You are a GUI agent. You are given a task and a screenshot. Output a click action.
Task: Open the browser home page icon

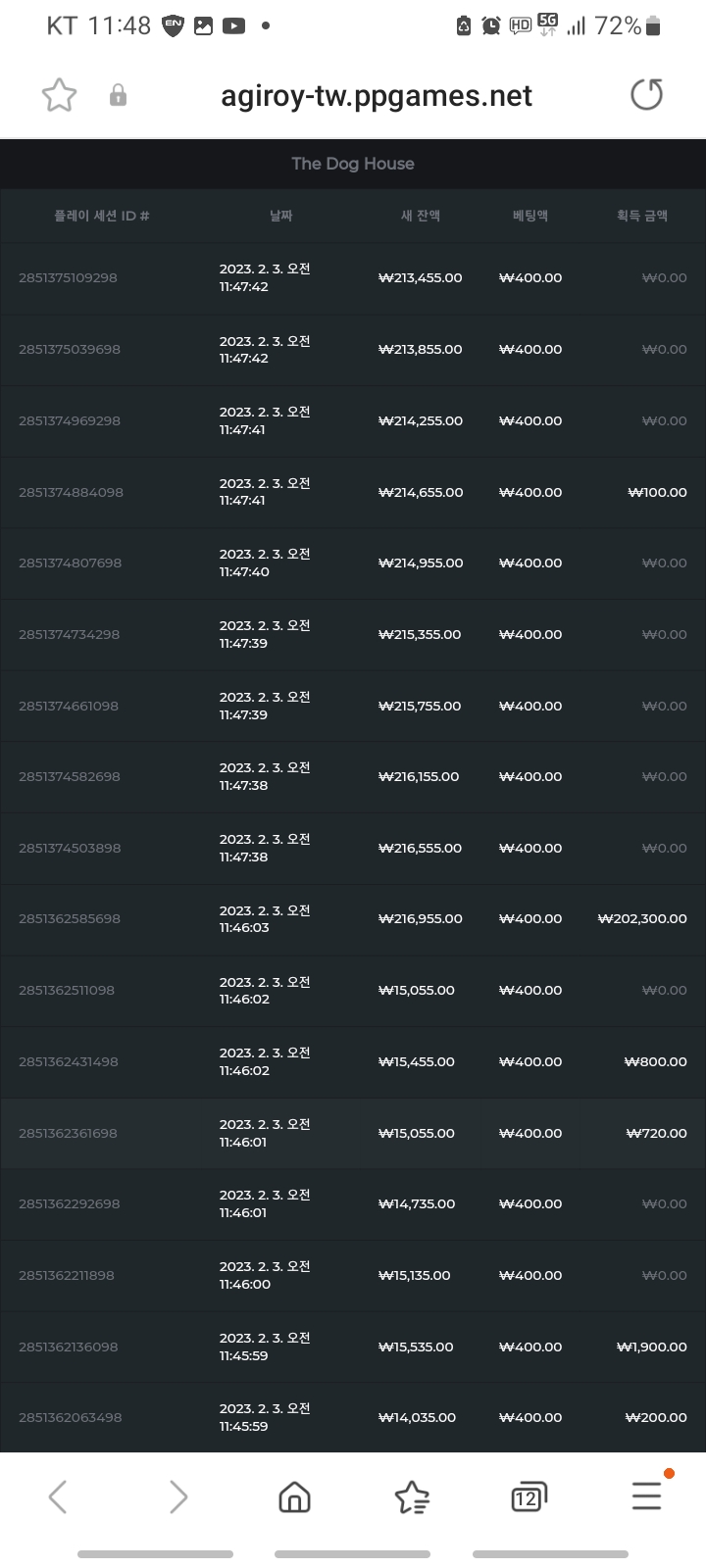click(294, 1496)
